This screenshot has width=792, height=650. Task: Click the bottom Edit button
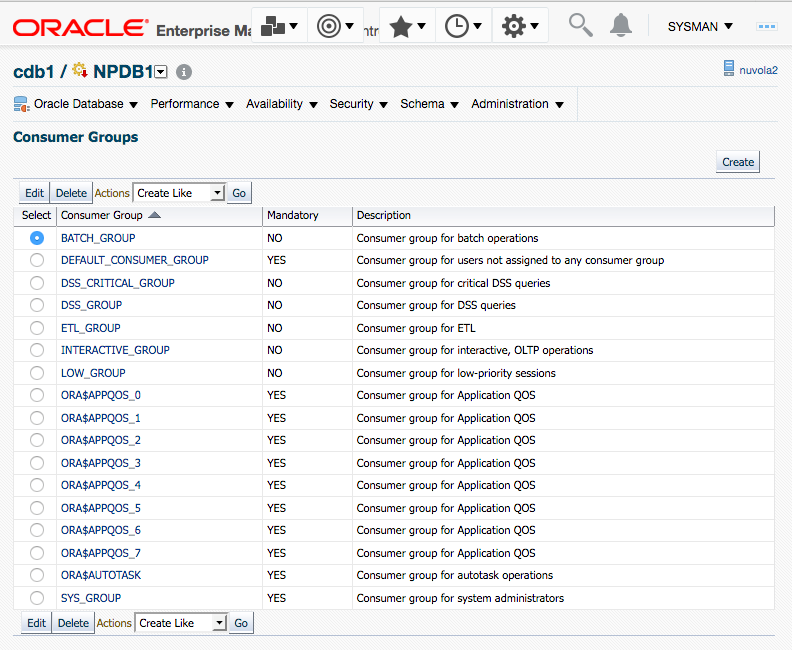tap(36, 623)
